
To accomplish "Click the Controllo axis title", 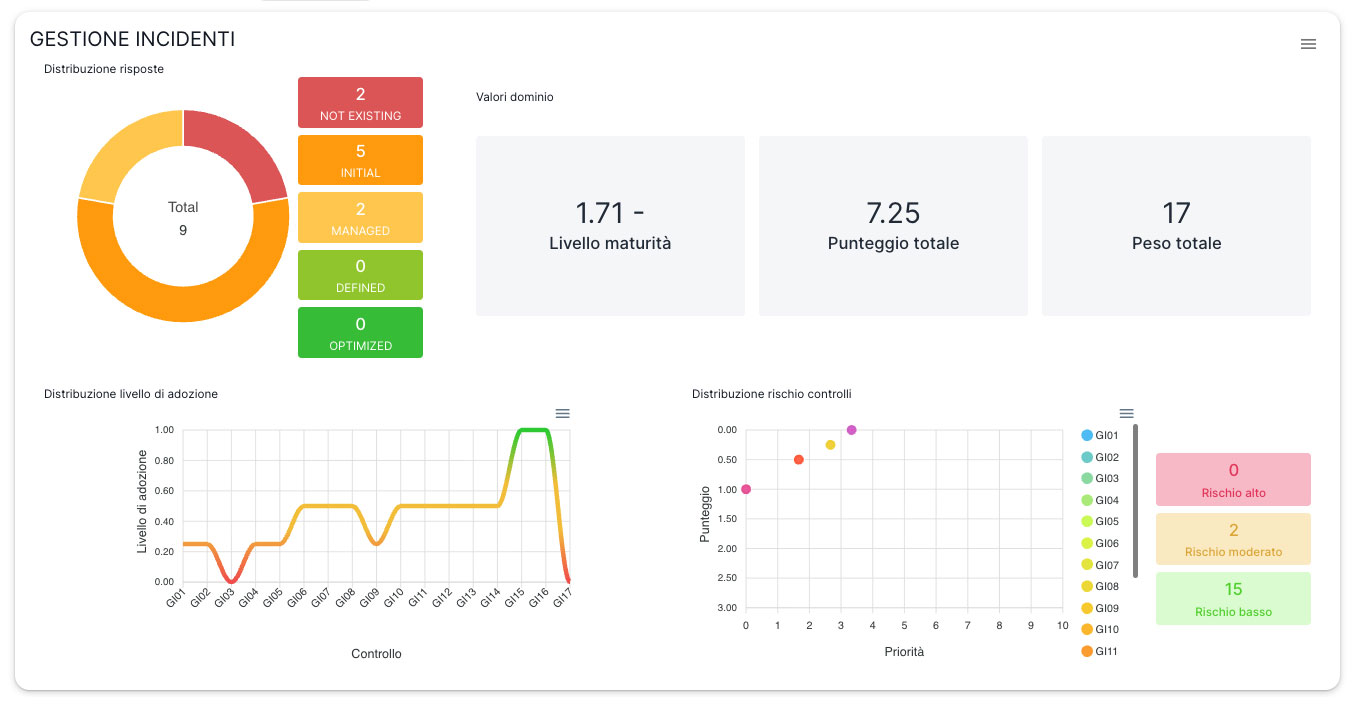I will coord(376,654).
